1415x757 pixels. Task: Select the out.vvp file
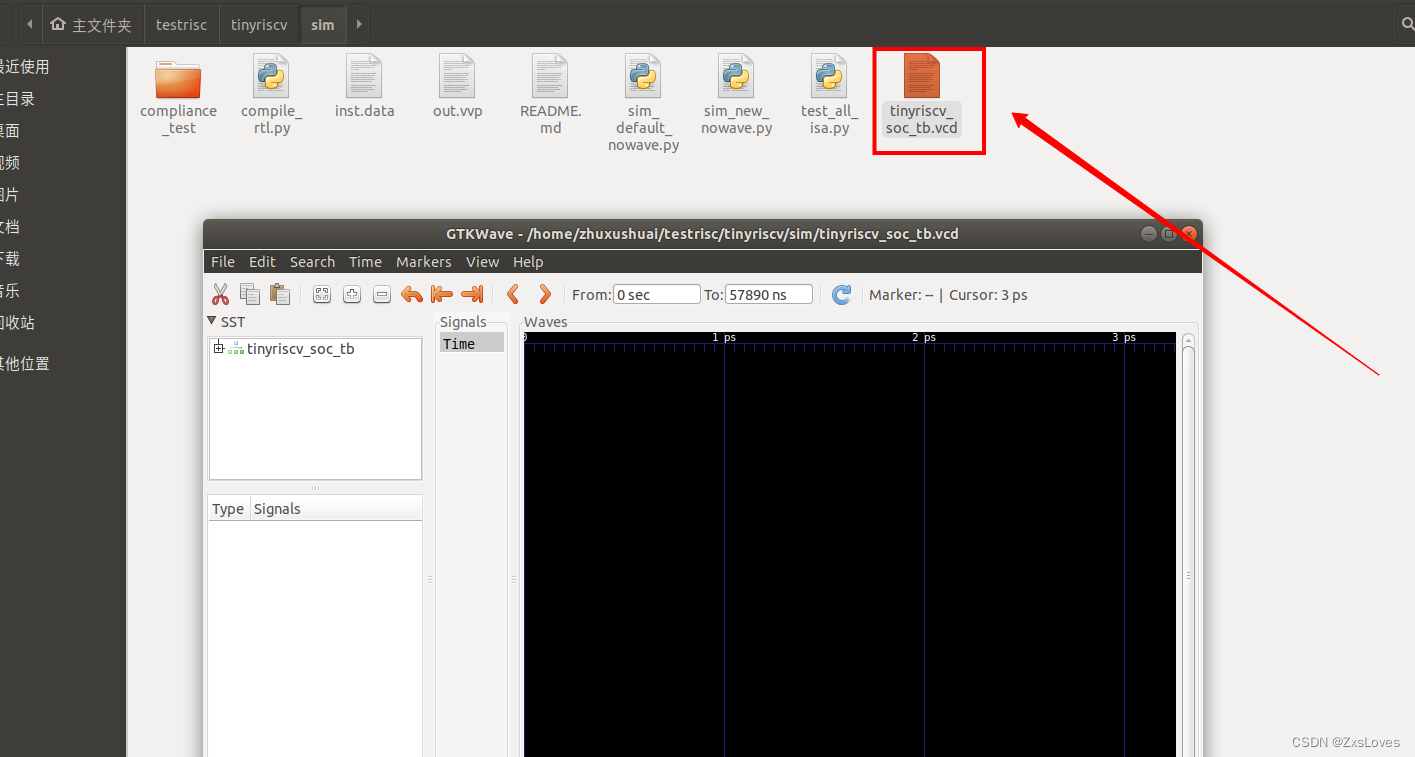click(457, 88)
